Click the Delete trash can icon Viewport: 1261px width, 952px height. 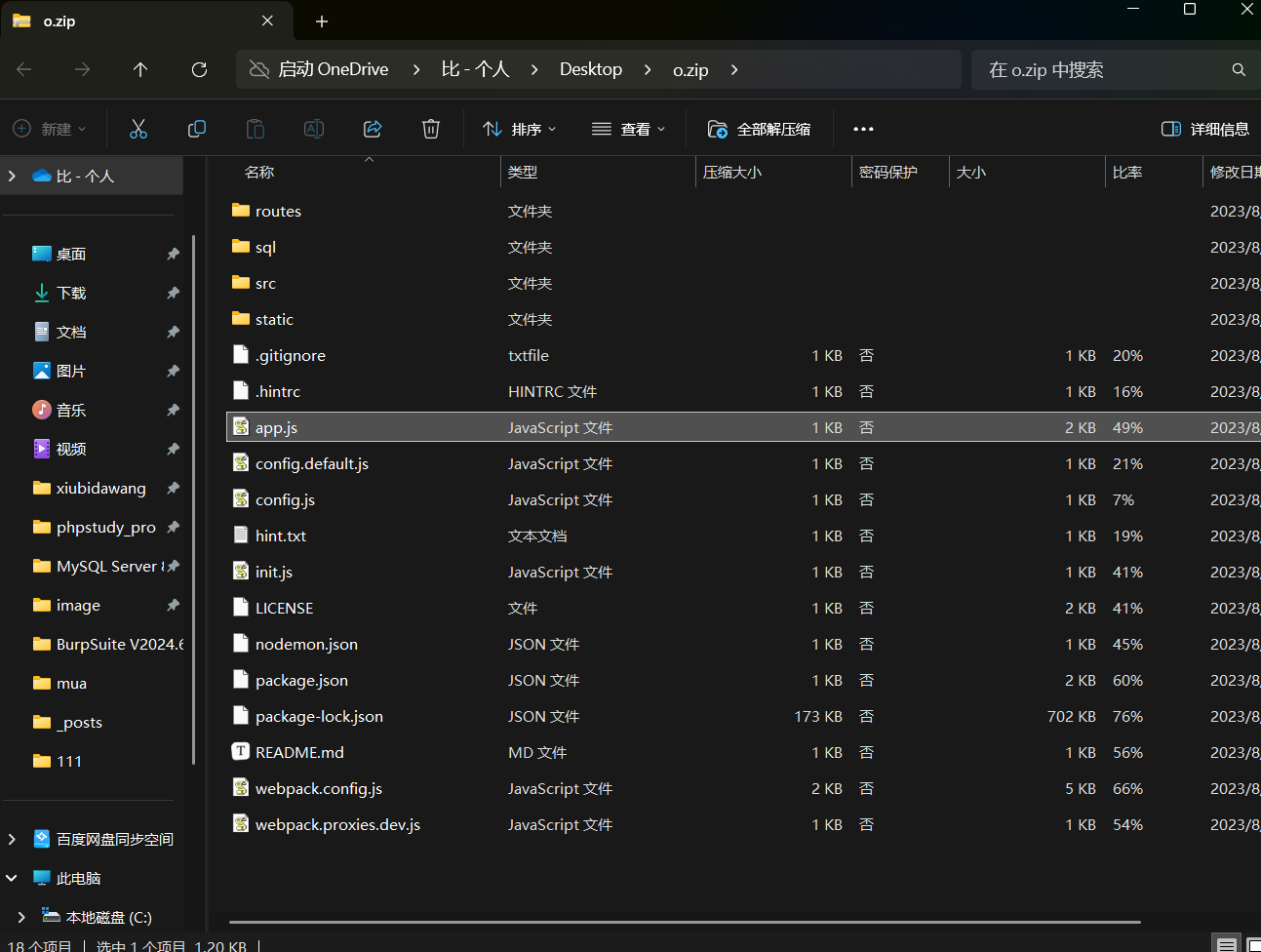tap(431, 129)
